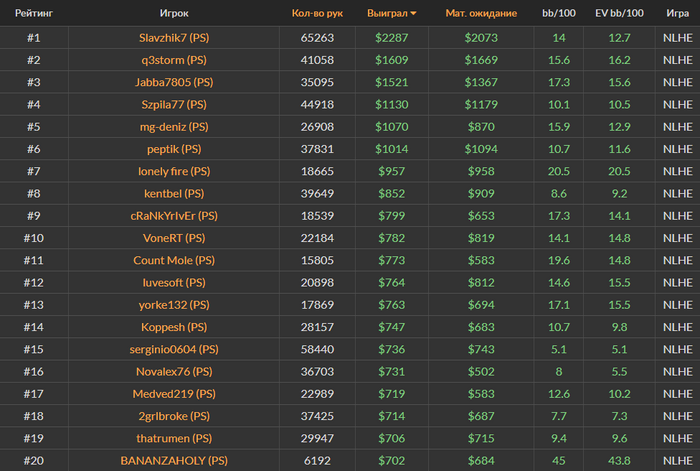Select BANANZAHOLY (PS) player link
This screenshot has width=700, height=471.
174,460
